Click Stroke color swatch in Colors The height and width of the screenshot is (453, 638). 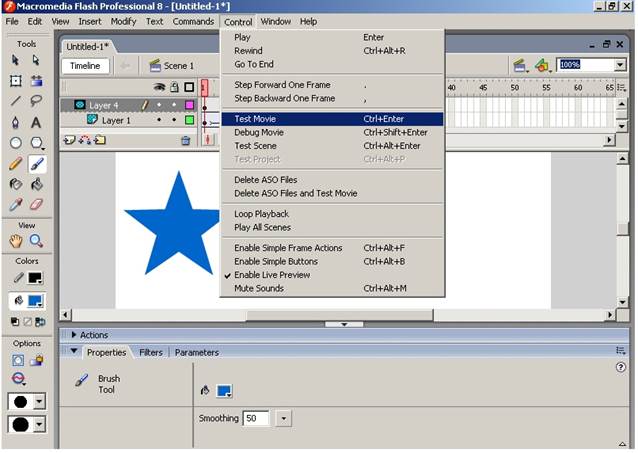point(35,278)
